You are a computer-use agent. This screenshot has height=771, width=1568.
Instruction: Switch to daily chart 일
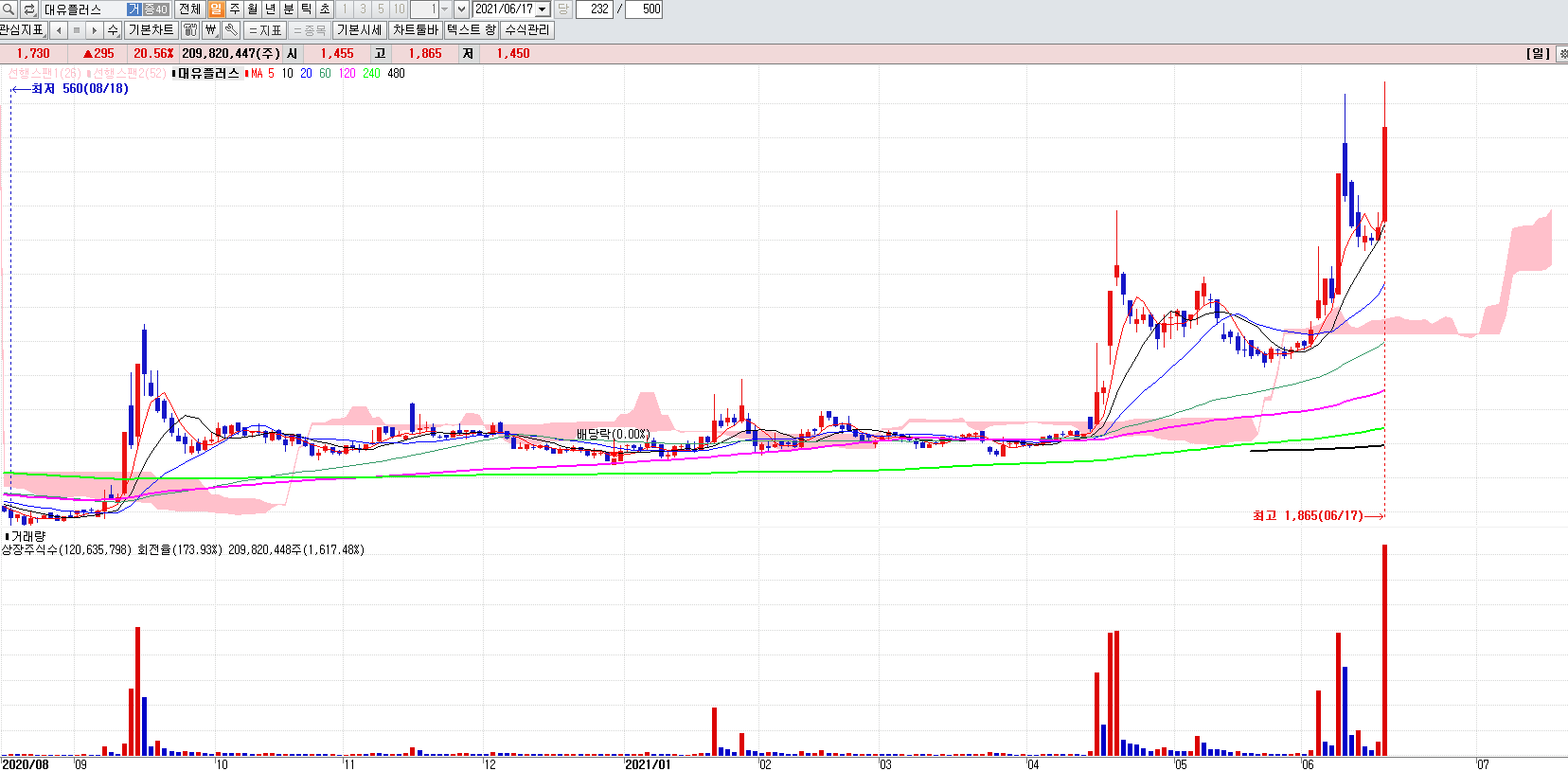(216, 9)
